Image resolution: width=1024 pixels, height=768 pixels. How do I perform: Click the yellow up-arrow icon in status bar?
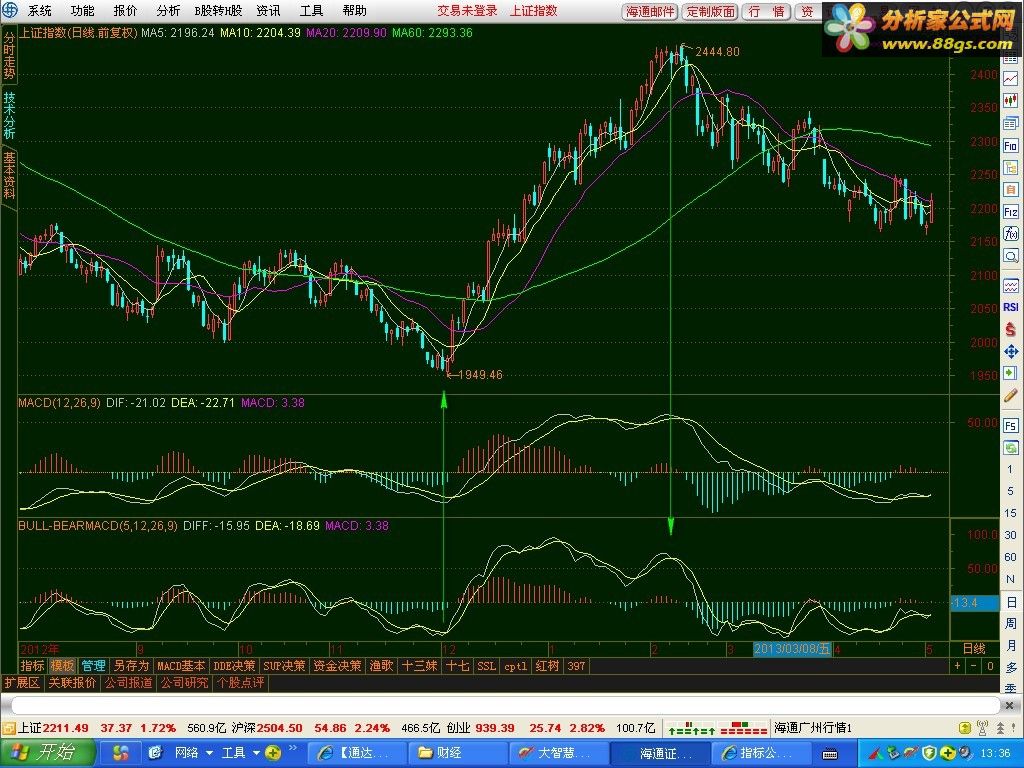pos(965,728)
